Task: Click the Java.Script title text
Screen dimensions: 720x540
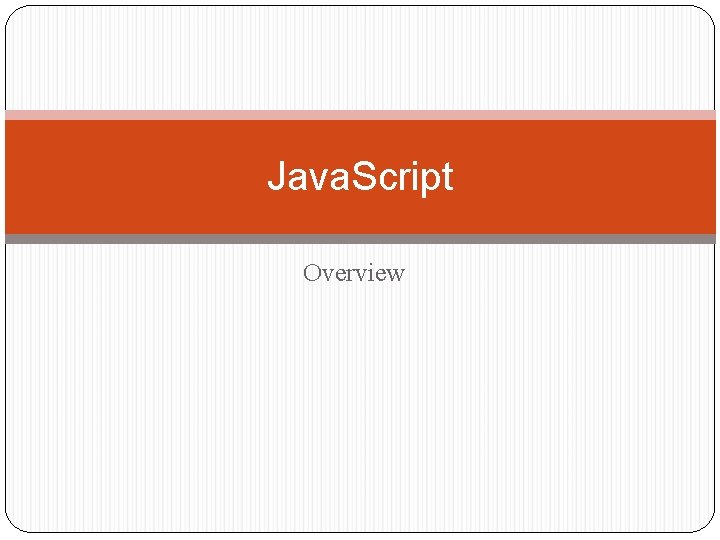Action: [x=360, y=177]
